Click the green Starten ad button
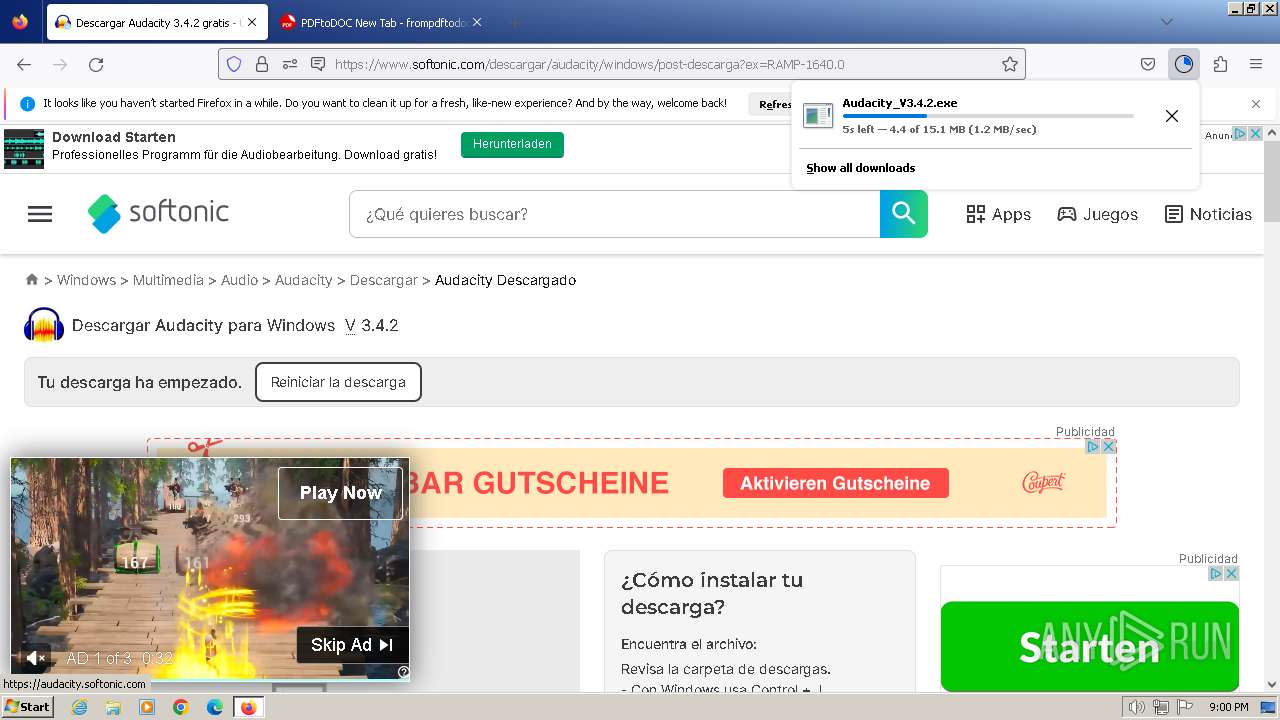Viewport: 1280px width, 720px height. point(1089,646)
